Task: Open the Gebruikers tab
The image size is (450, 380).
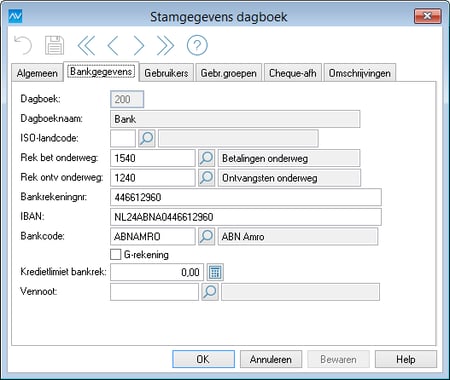Action: click(166, 73)
